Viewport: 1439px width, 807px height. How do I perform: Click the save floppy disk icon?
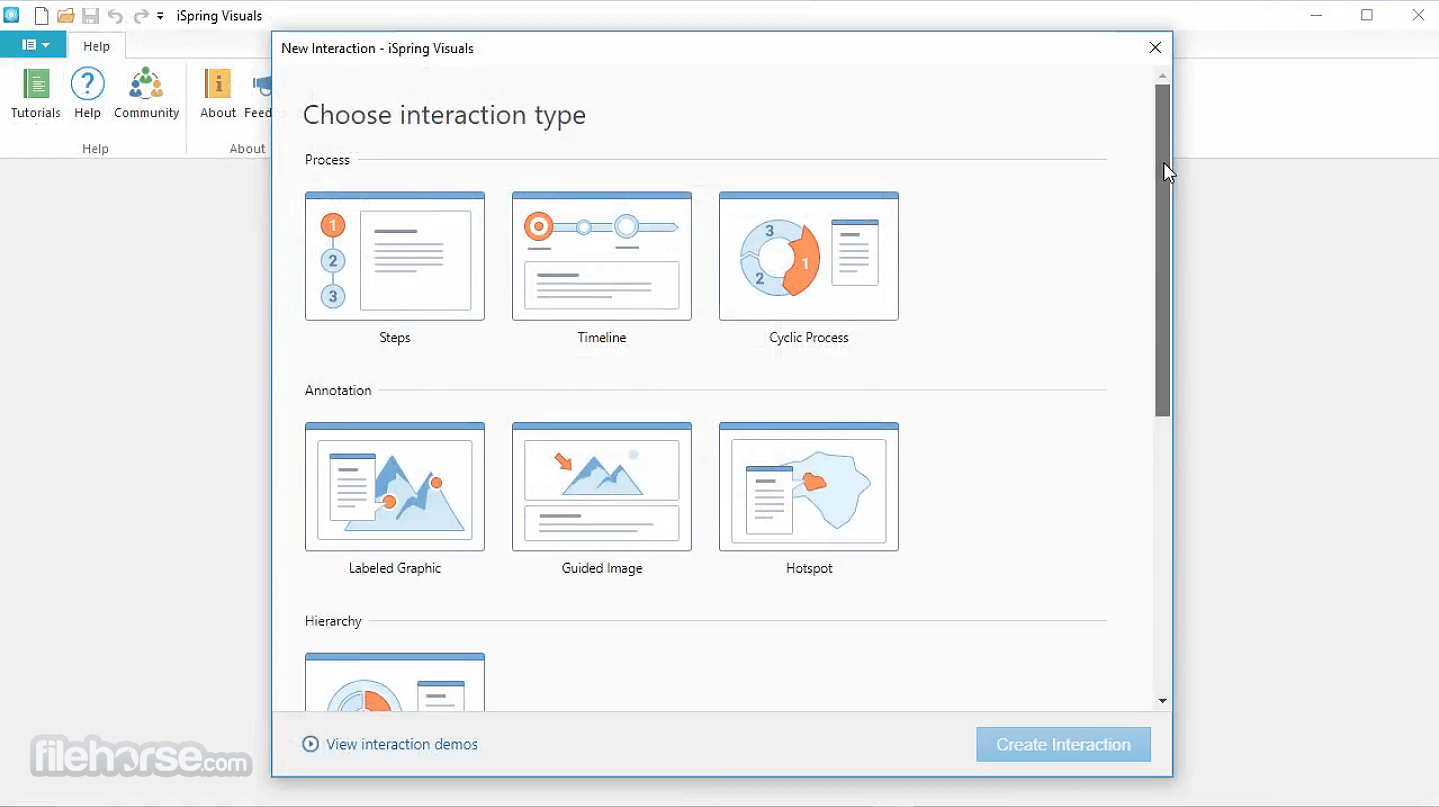pos(90,16)
